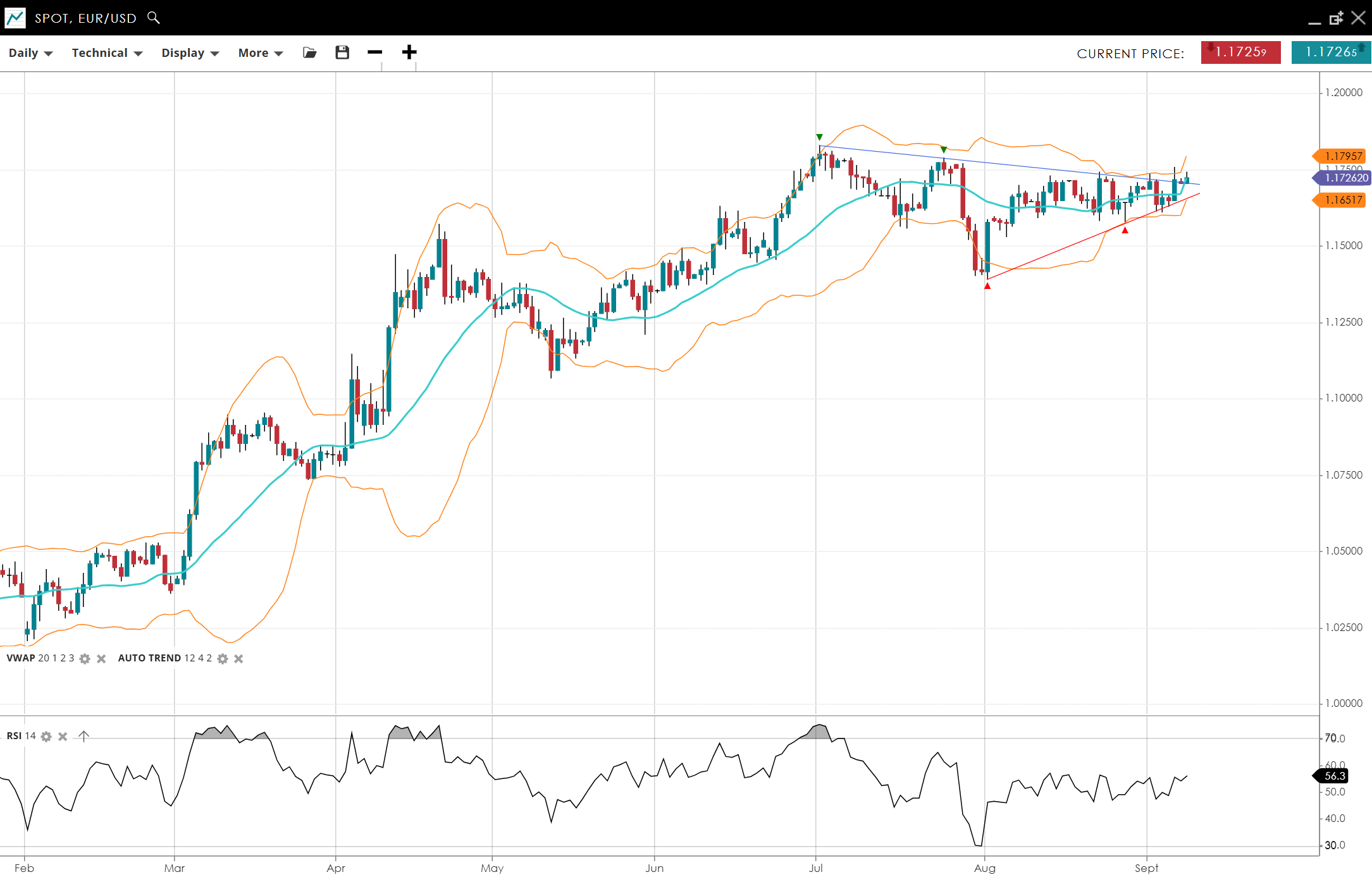The width and height of the screenshot is (1372, 877).
Task: Save chart with floppy disk icon
Action: (x=342, y=52)
